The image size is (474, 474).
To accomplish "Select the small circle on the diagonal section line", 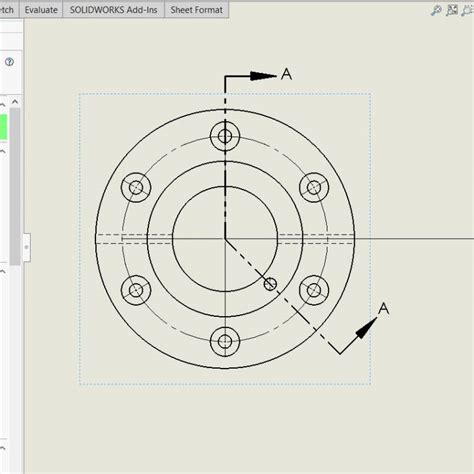I will point(270,284).
